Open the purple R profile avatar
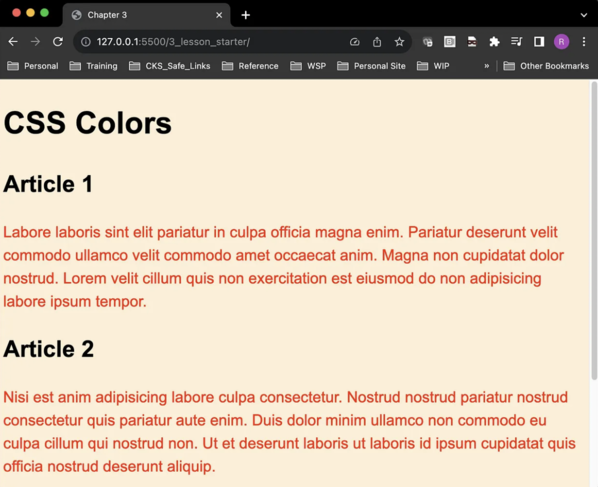Image resolution: width=598 pixels, height=487 pixels. [561, 42]
